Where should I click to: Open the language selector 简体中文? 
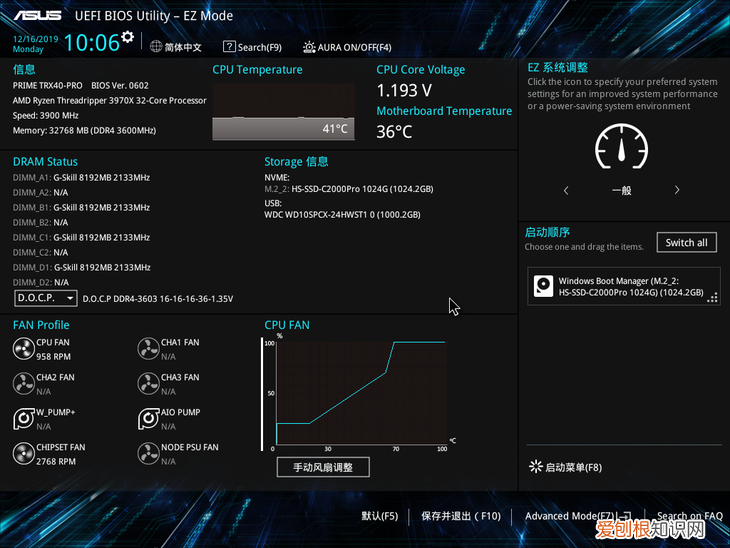[x=176, y=47]
